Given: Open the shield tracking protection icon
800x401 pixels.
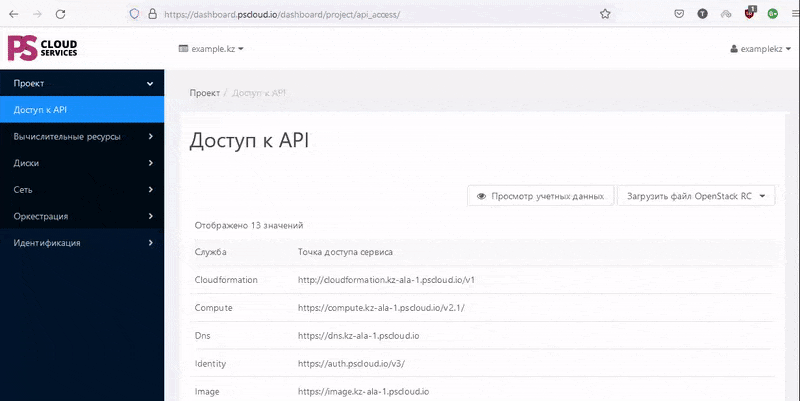Looking at the screenshot, I should [x=134, y=14].
